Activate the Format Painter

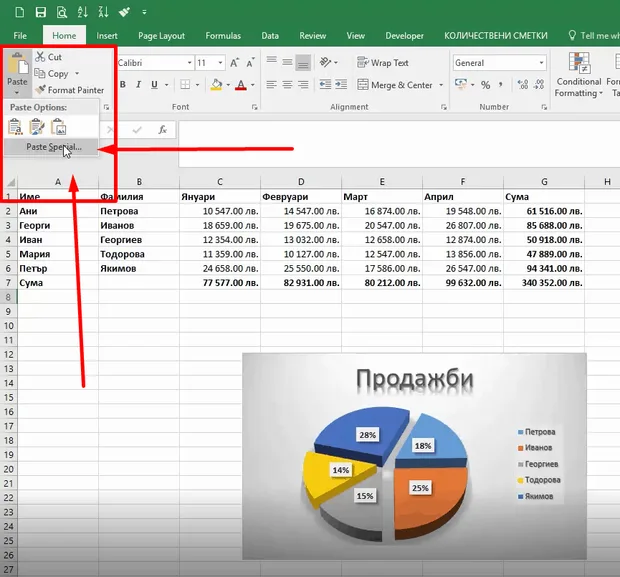click(69, 90)
